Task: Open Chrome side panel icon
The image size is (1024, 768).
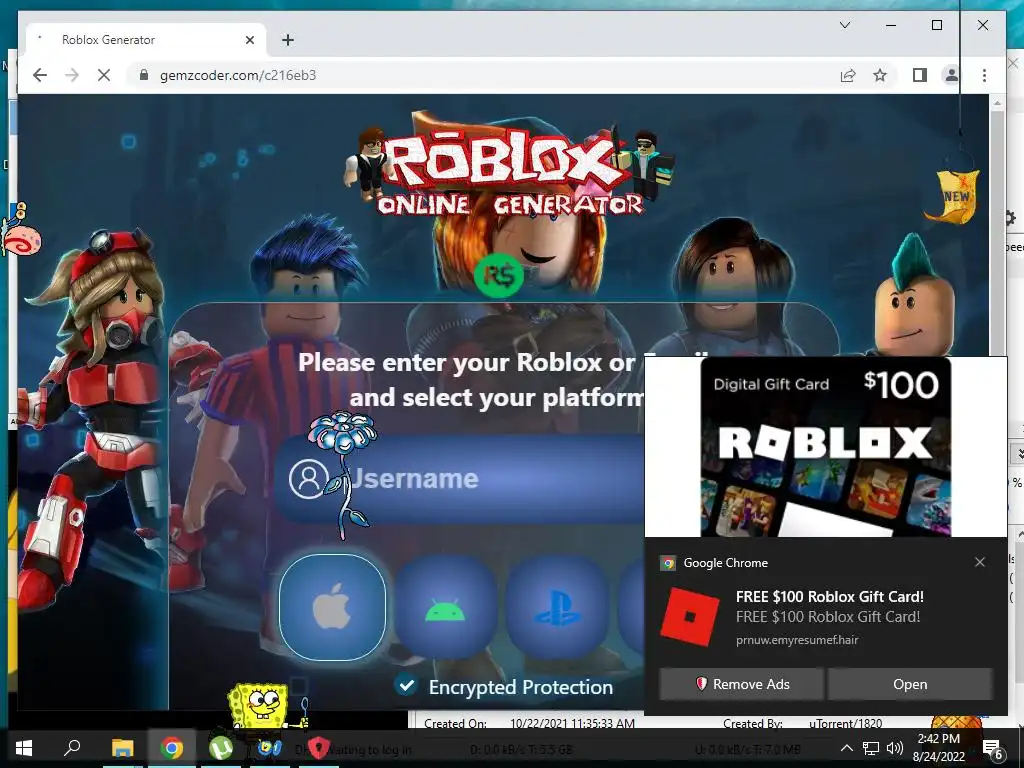Action: [920, 75]
